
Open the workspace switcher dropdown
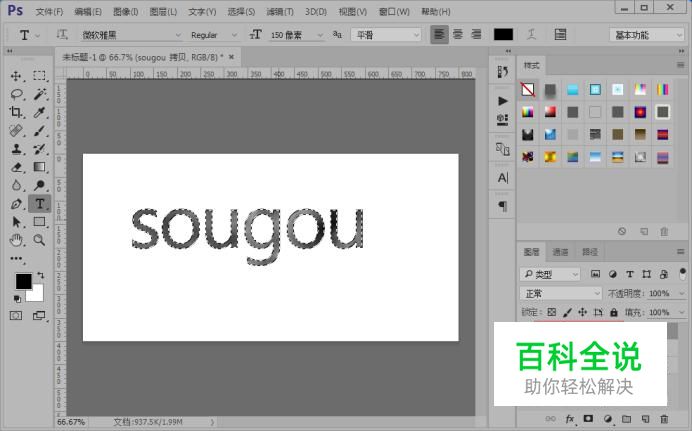[647, 35]
